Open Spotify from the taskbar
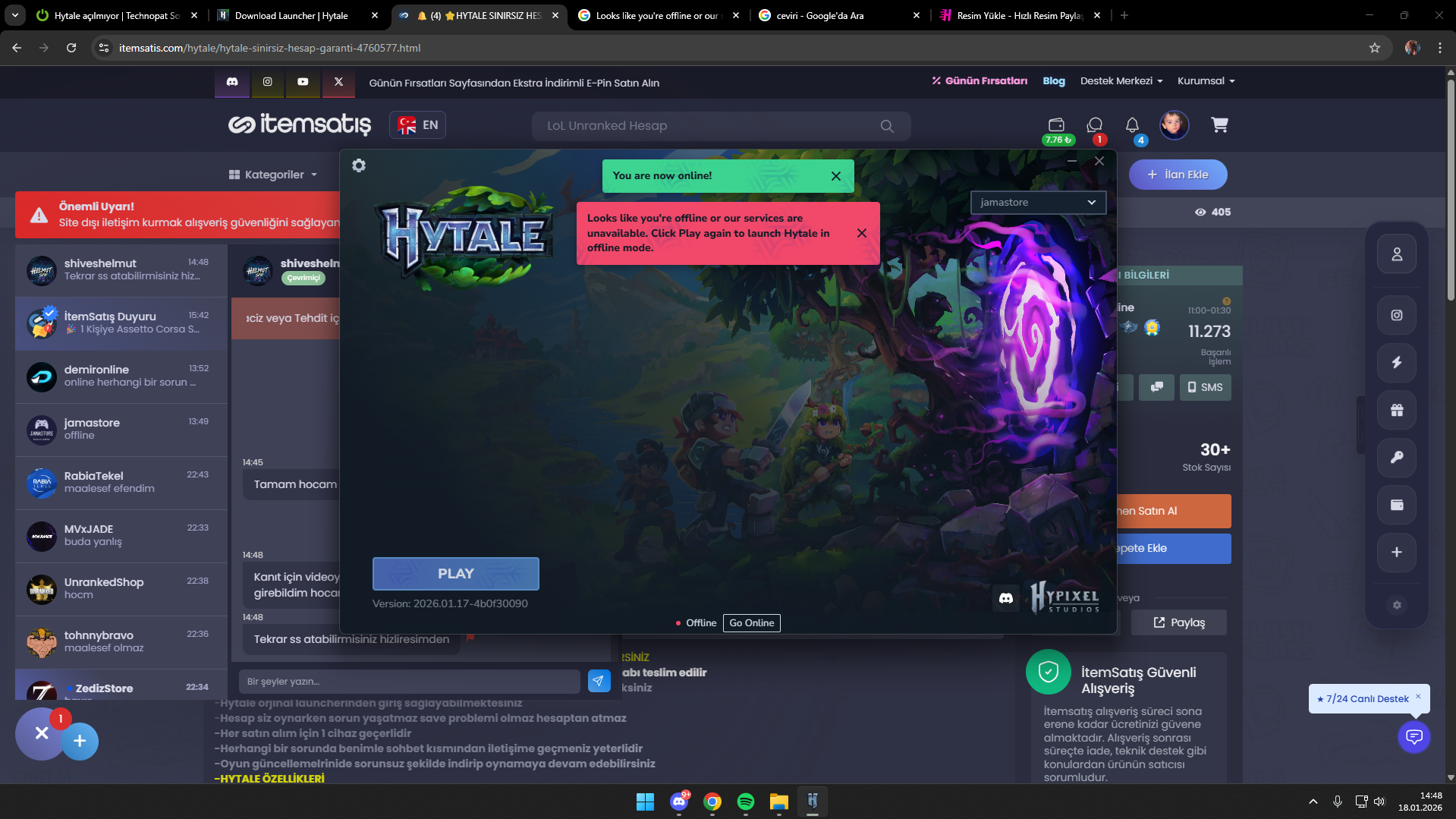 [x=746, y=802]
